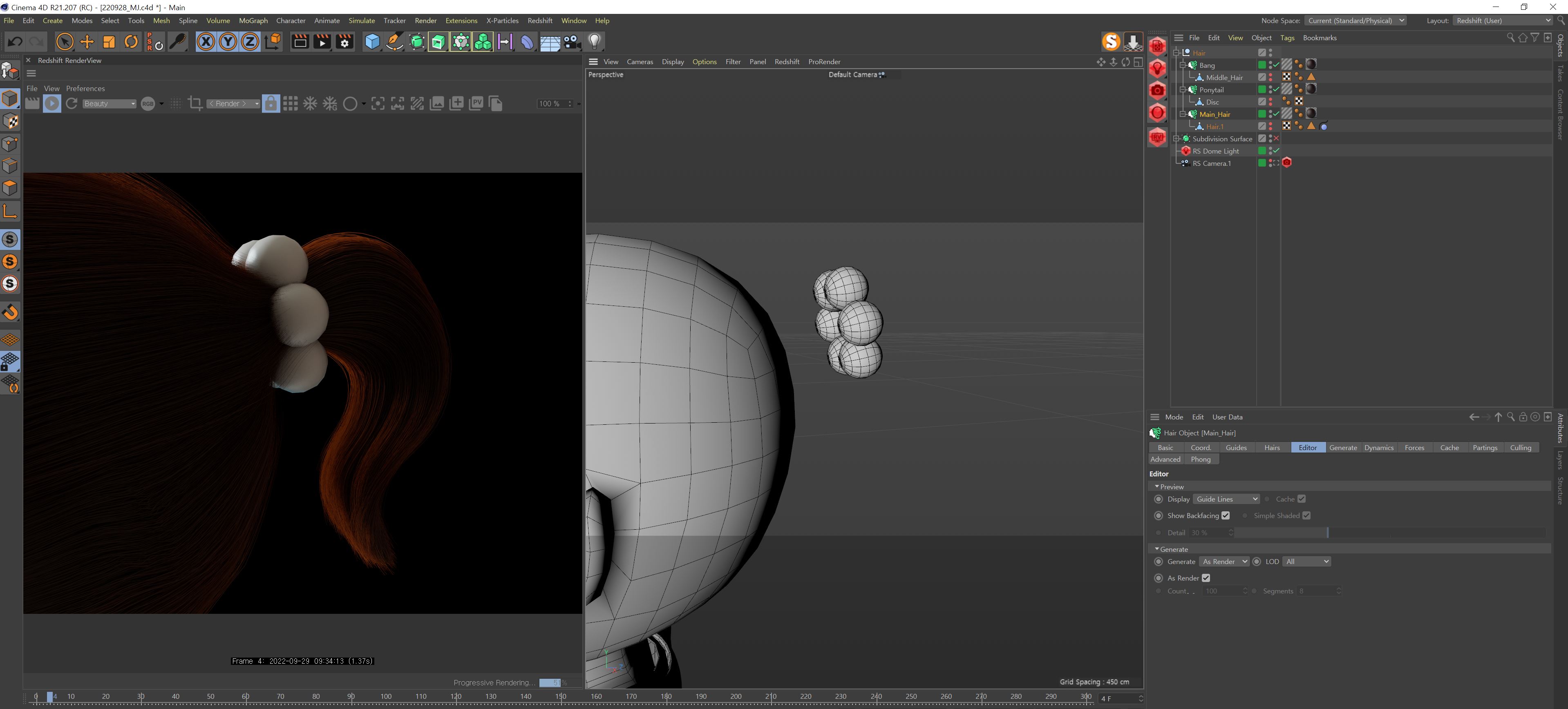The image size is (1568, 709).
Task: Open Display Guide Lines dropdown
Action: coord(1226,499)
